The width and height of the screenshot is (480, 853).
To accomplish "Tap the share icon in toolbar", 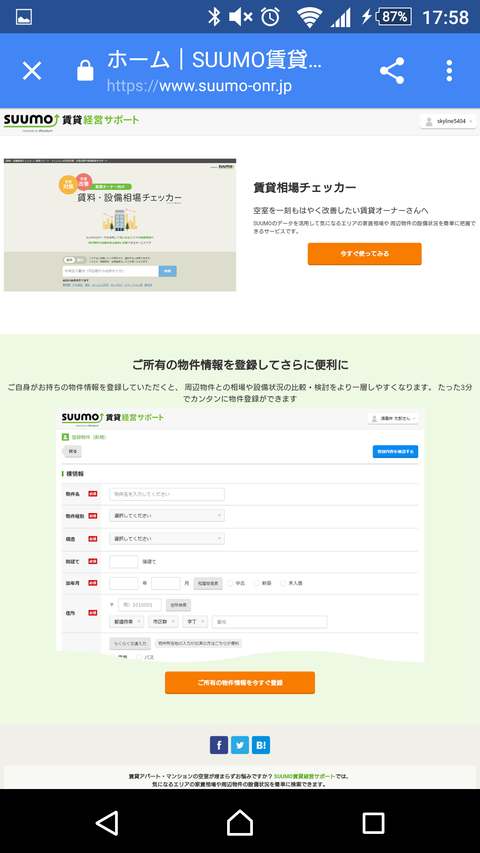I will tap(392, 71).
